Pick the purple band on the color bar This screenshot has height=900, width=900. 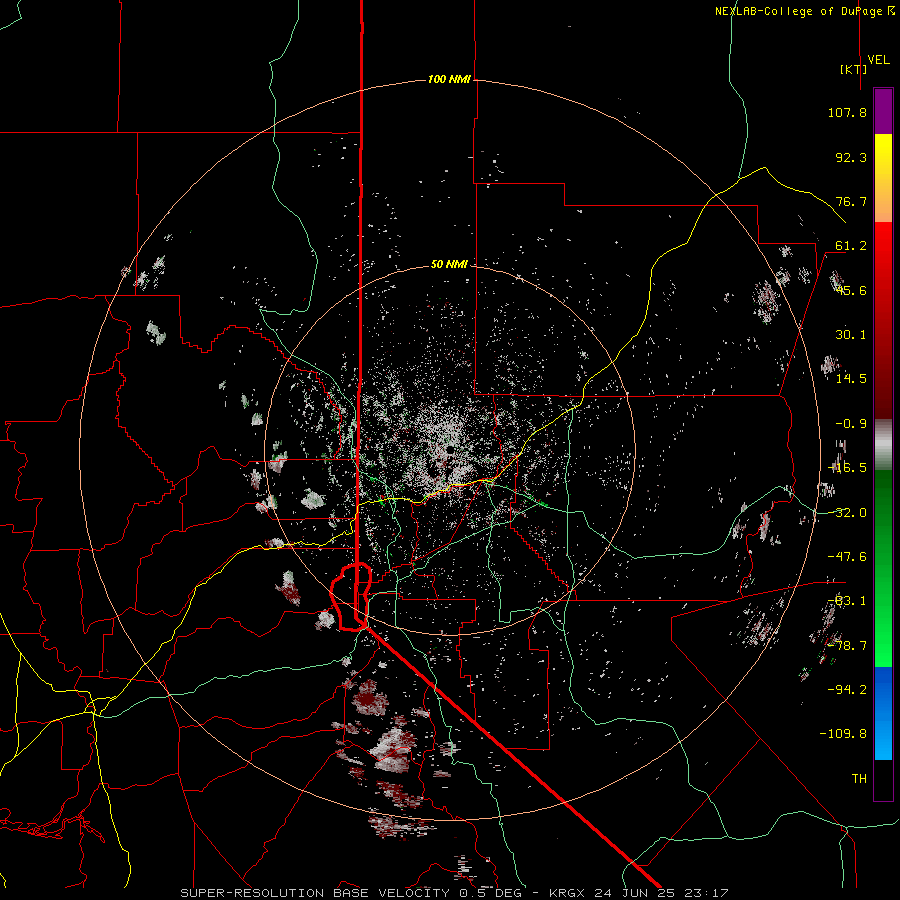coord(883,112)
